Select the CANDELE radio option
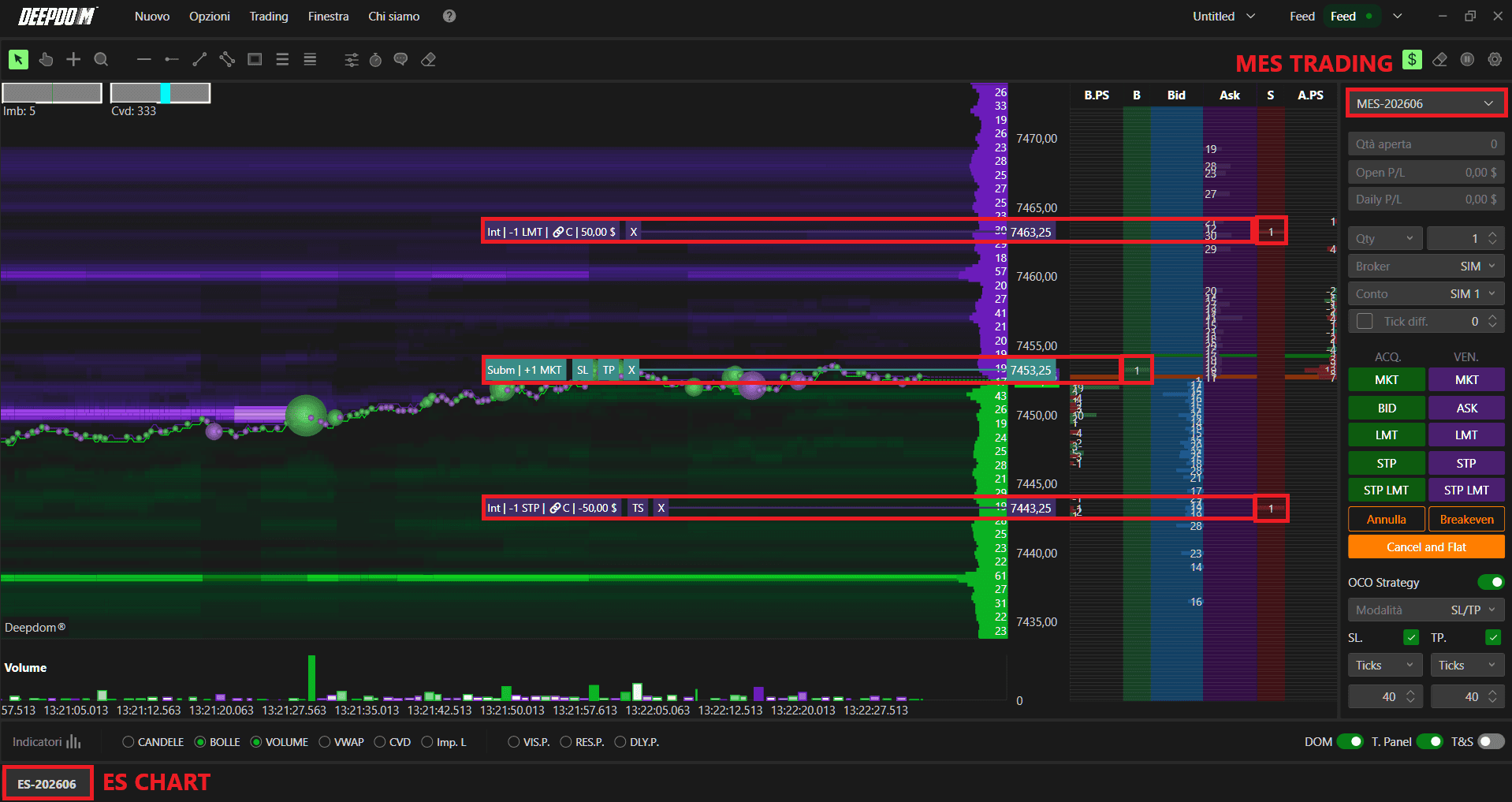The image size is (1512, 802). coord(128,742)
